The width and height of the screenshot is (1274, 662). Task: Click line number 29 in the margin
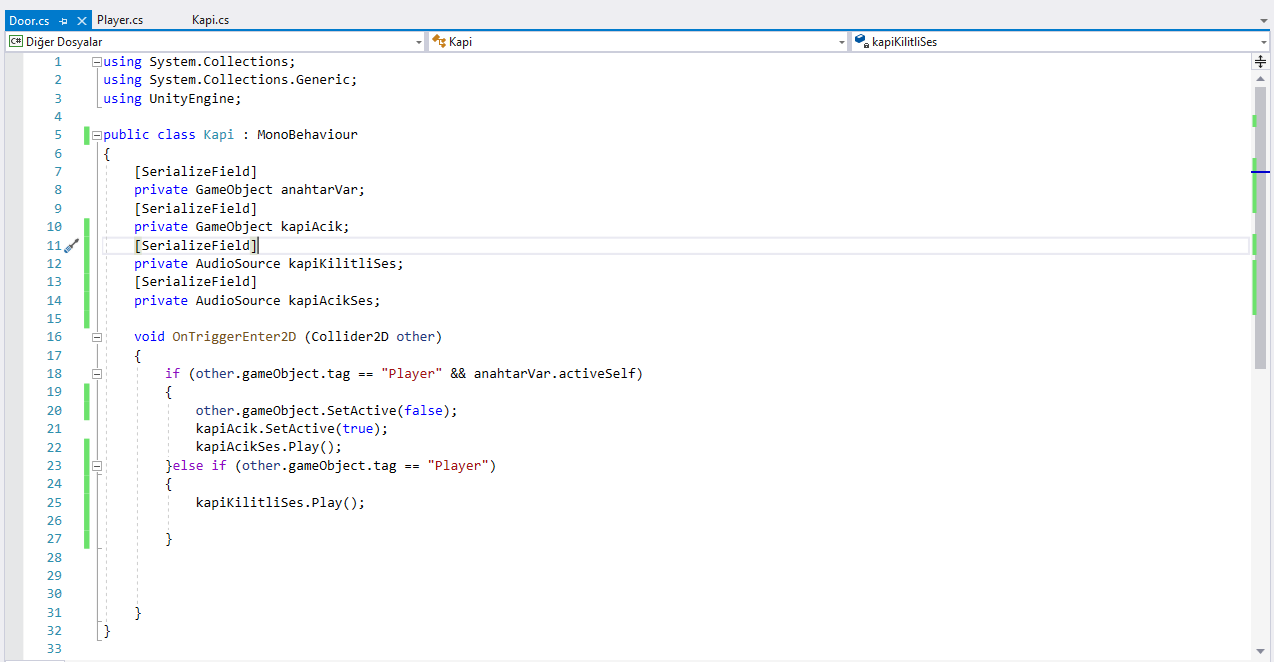click(x=53, y=576)
